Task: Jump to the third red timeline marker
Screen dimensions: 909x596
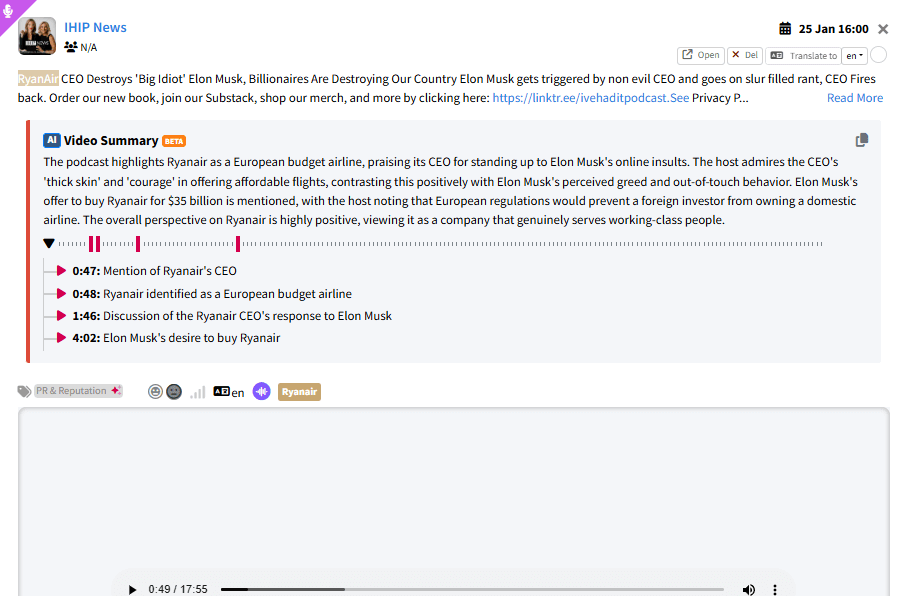Action: pyautogui.click(x=138, y=244)
